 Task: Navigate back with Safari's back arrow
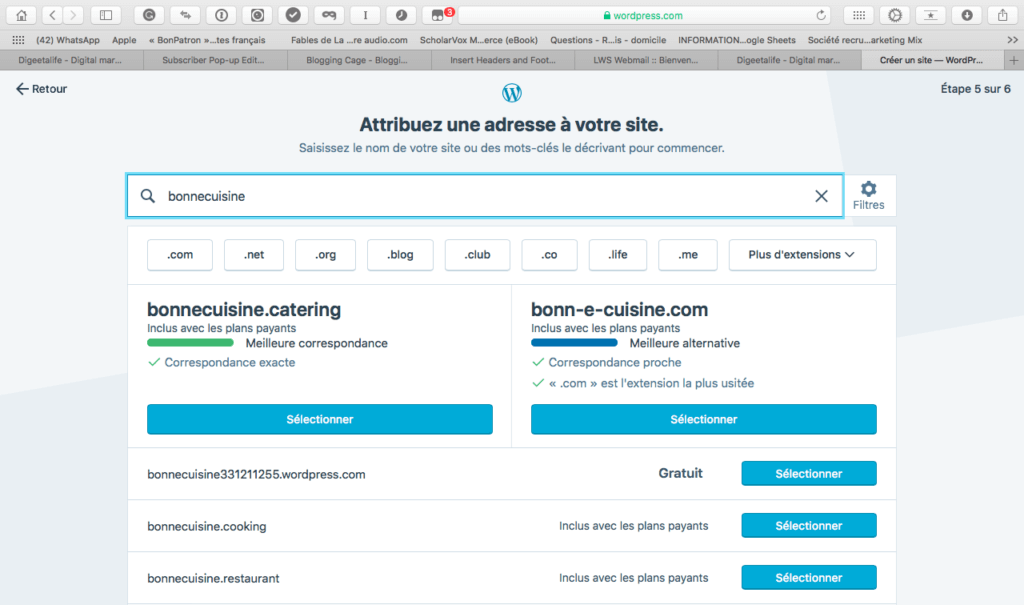(52, 15)
